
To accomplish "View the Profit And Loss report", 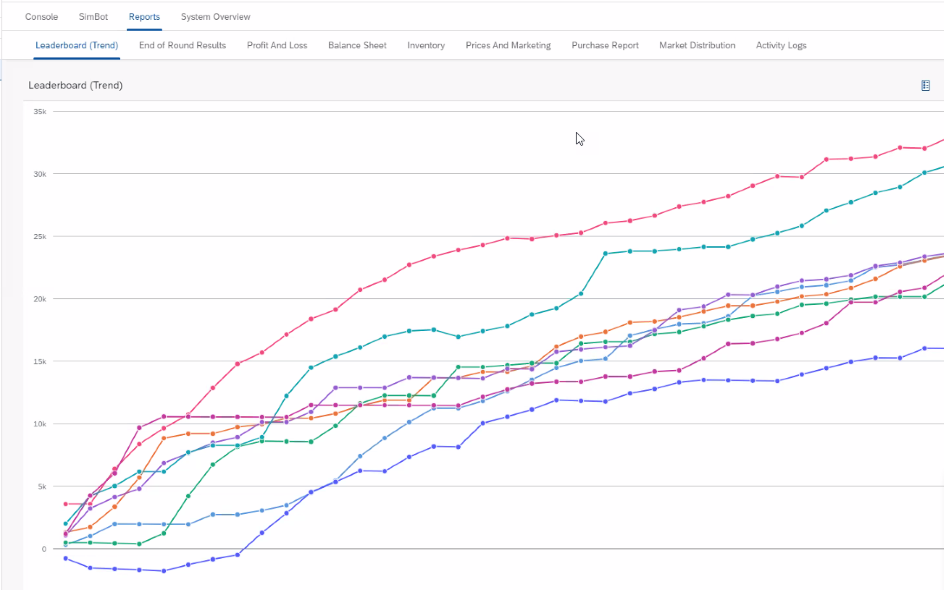I will click(277, 45).
